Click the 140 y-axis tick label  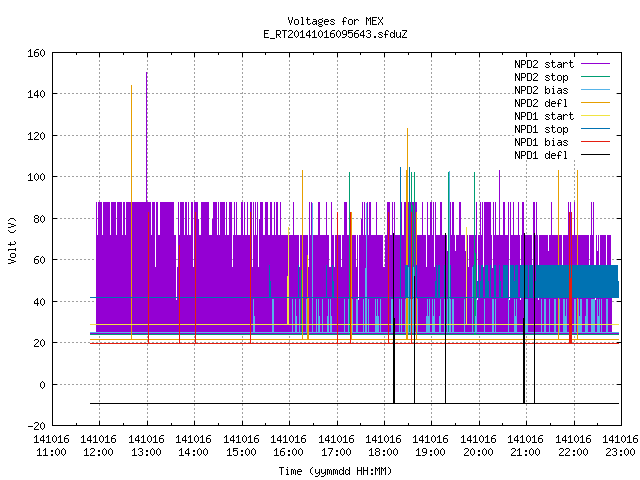click(x=36, y=94)
